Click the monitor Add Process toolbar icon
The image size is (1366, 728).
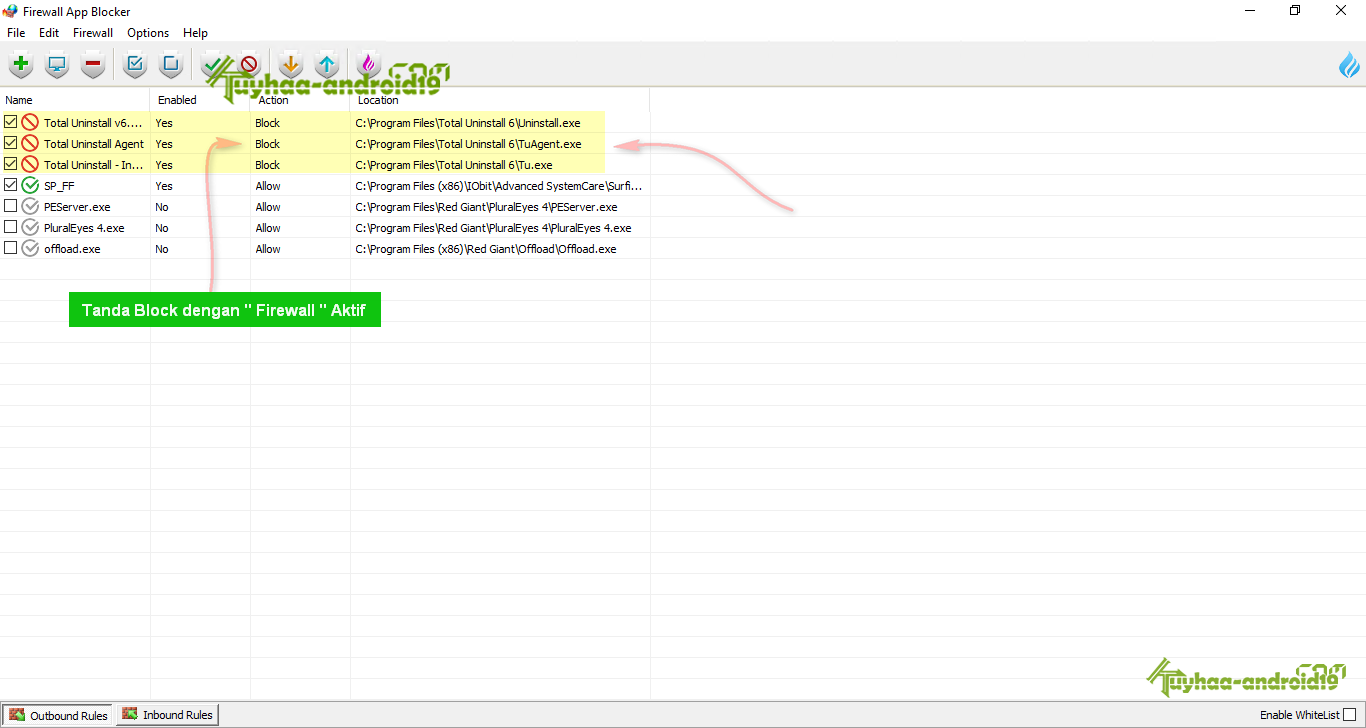pyautogui.click(x=57, y=66)
